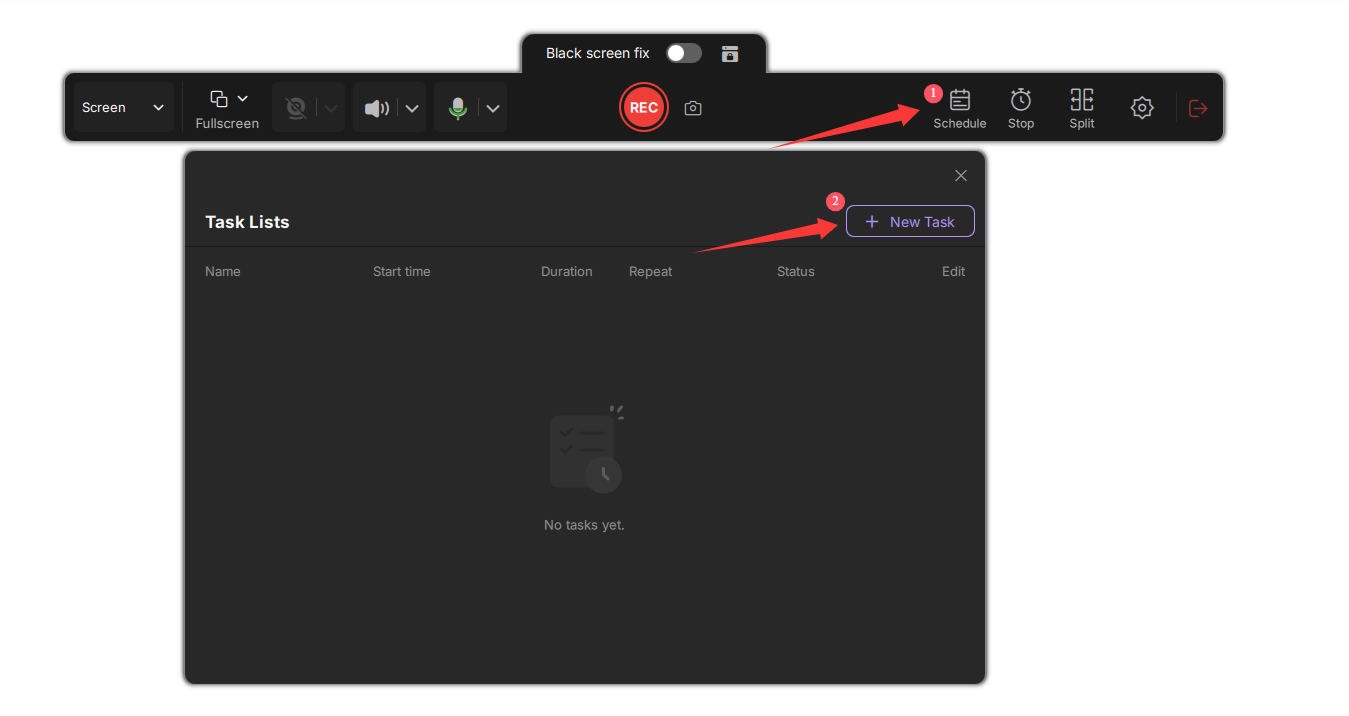Exit the recorder with the red exit icon
The height and width of the screenshot is (716, 1349).
coord(1198,108)
